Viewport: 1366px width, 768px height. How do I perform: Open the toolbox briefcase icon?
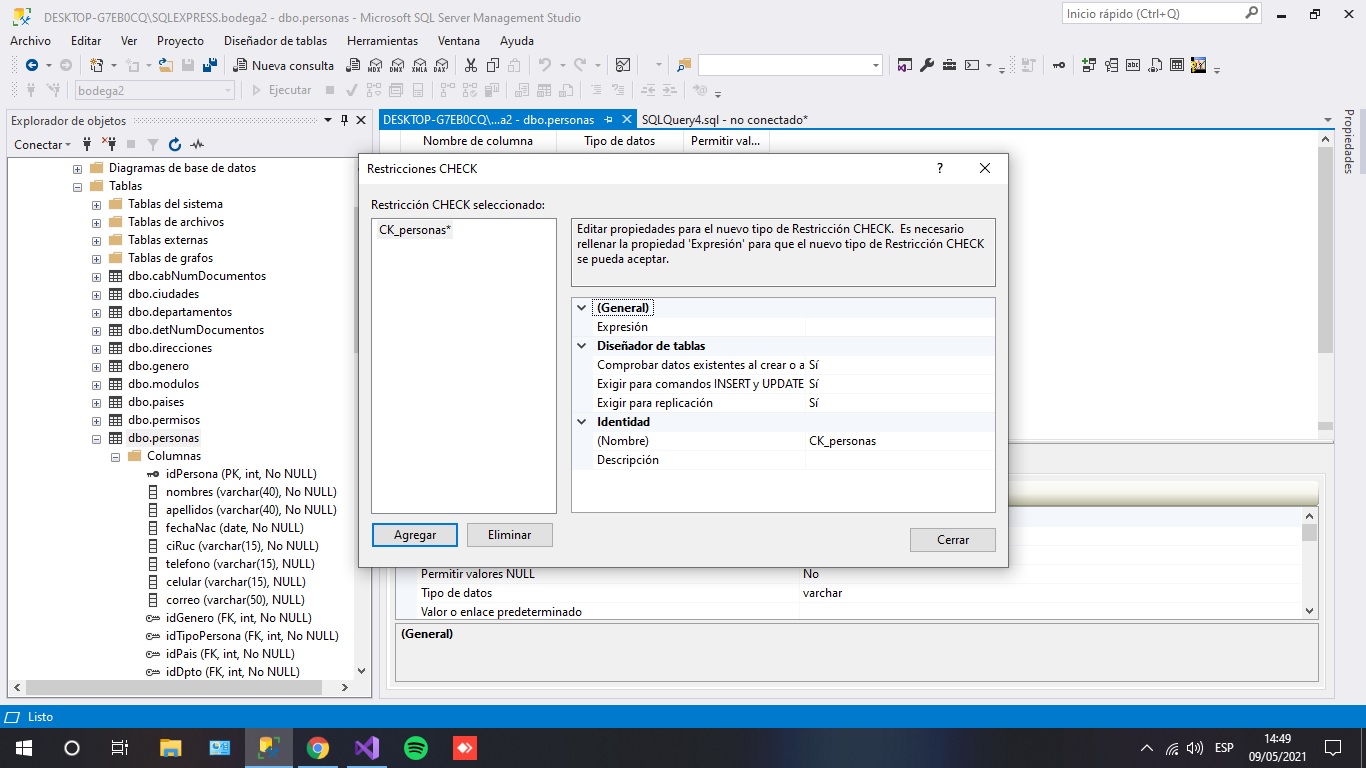[949, 65]
